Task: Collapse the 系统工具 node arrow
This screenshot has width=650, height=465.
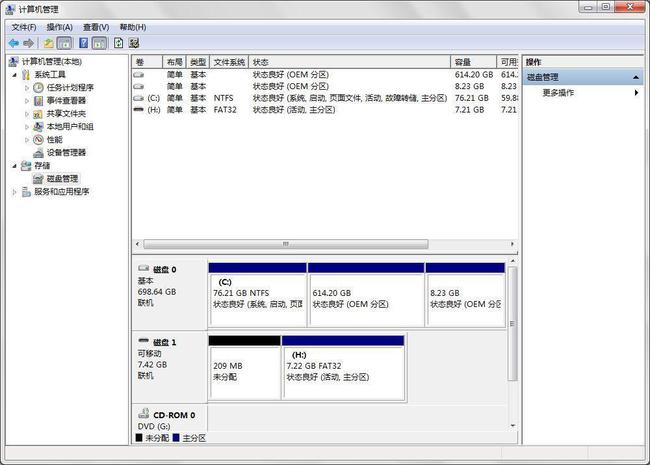Action: pyautogui.click(x=15, y=75)
